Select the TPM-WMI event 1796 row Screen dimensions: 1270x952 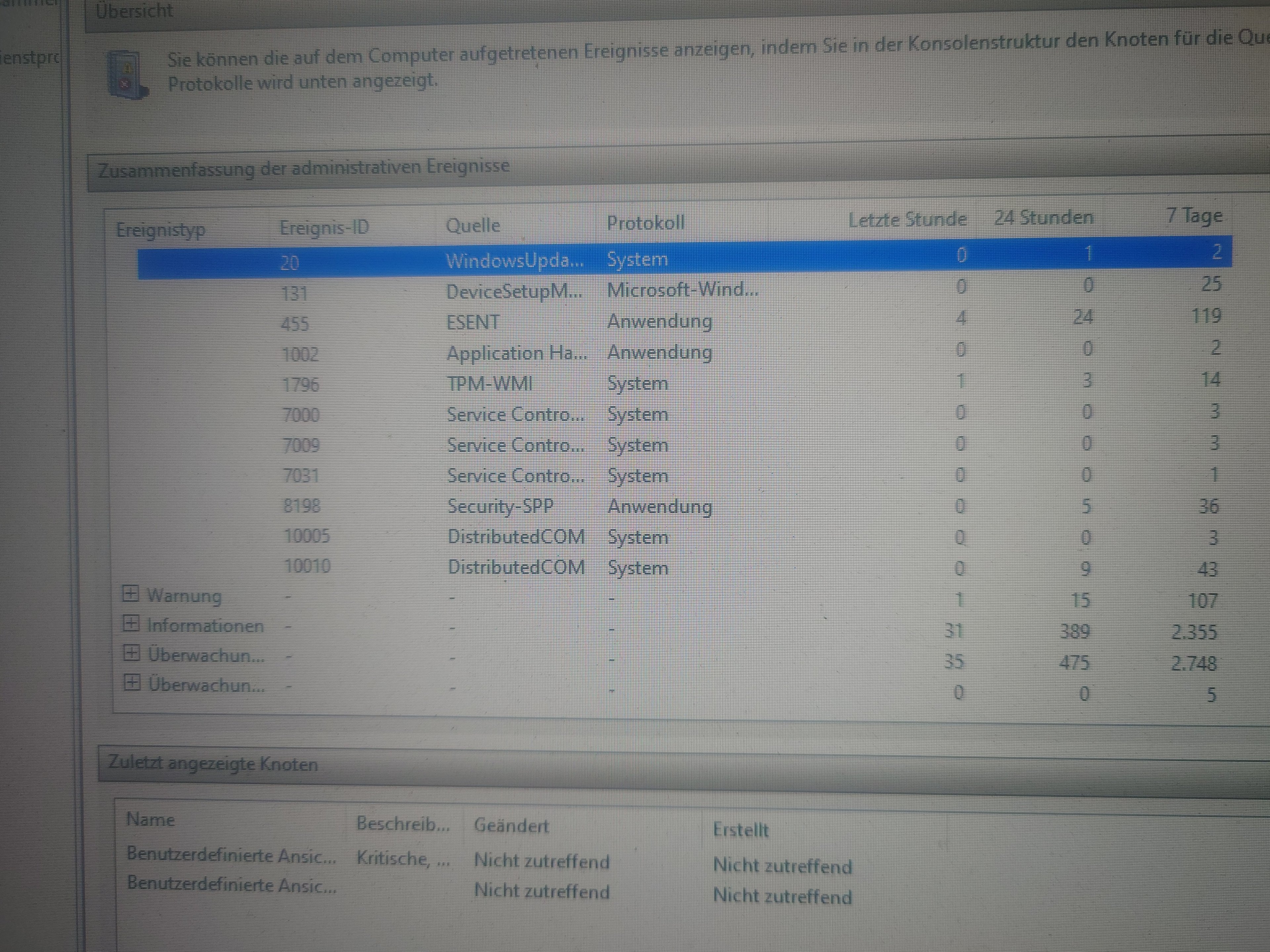(490, 383)
